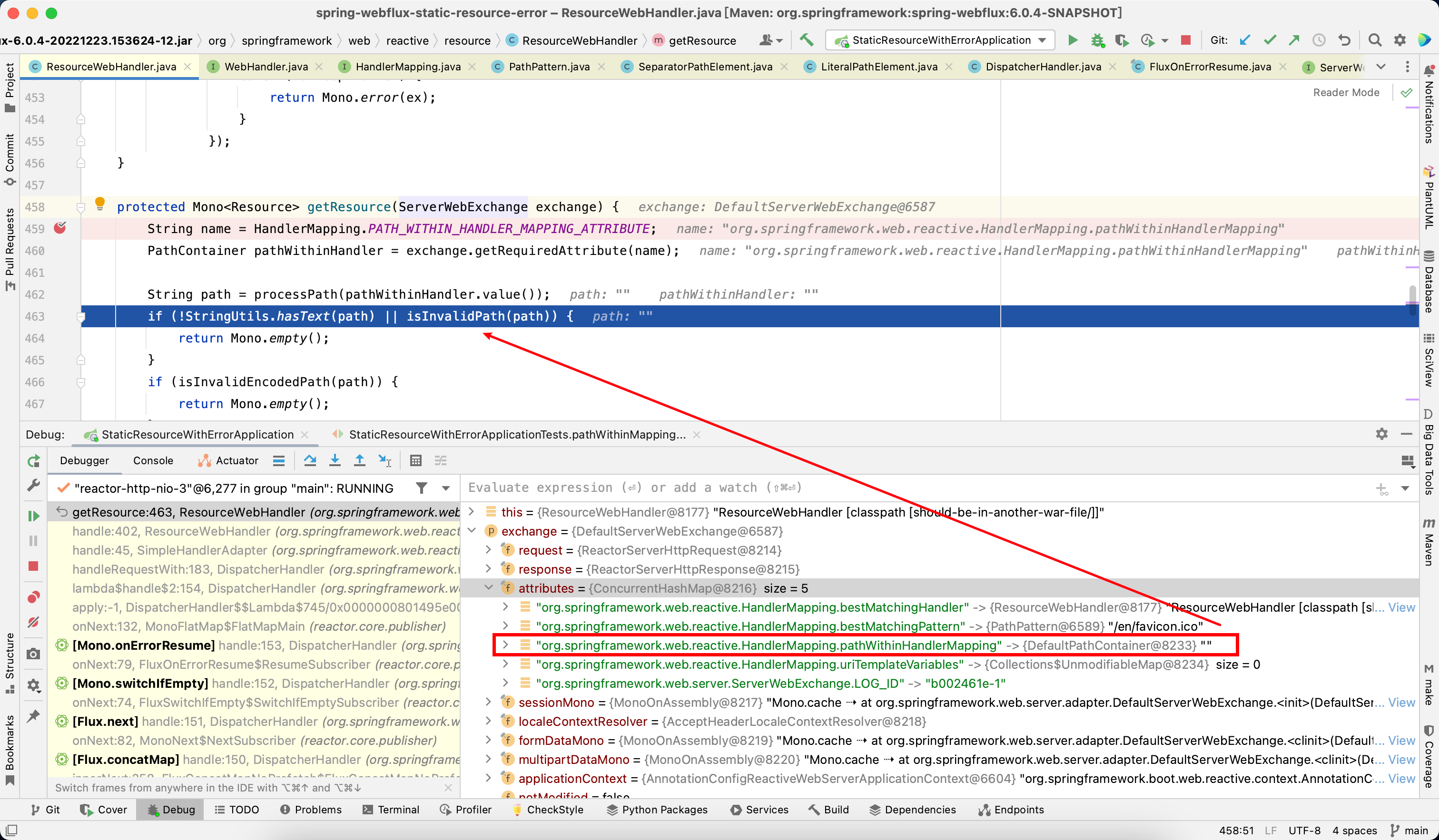Toggle Bookmarks tool window on left stripe
Image resolution: width=1439 pixels, height=840 pixels.
tap(10, 750)
